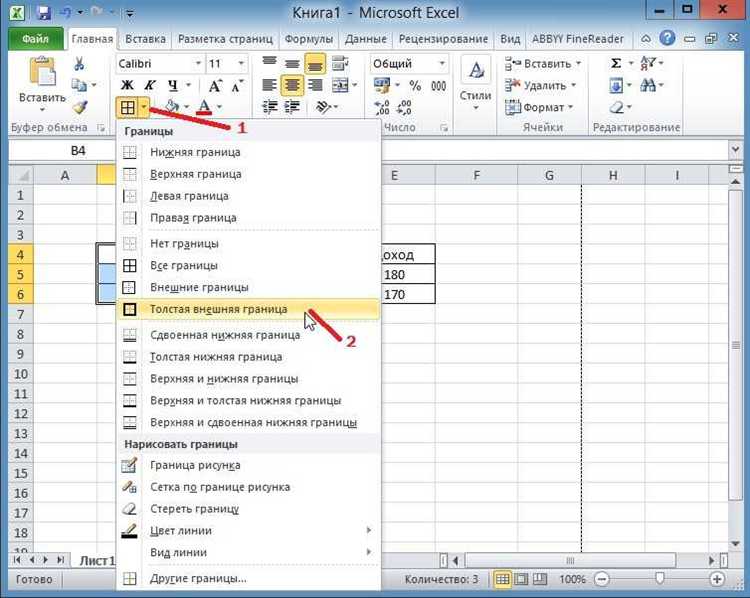
Task: Select Сдвоенная нижняя граница option
Action: pyautogui.click(x=248, y=335)
